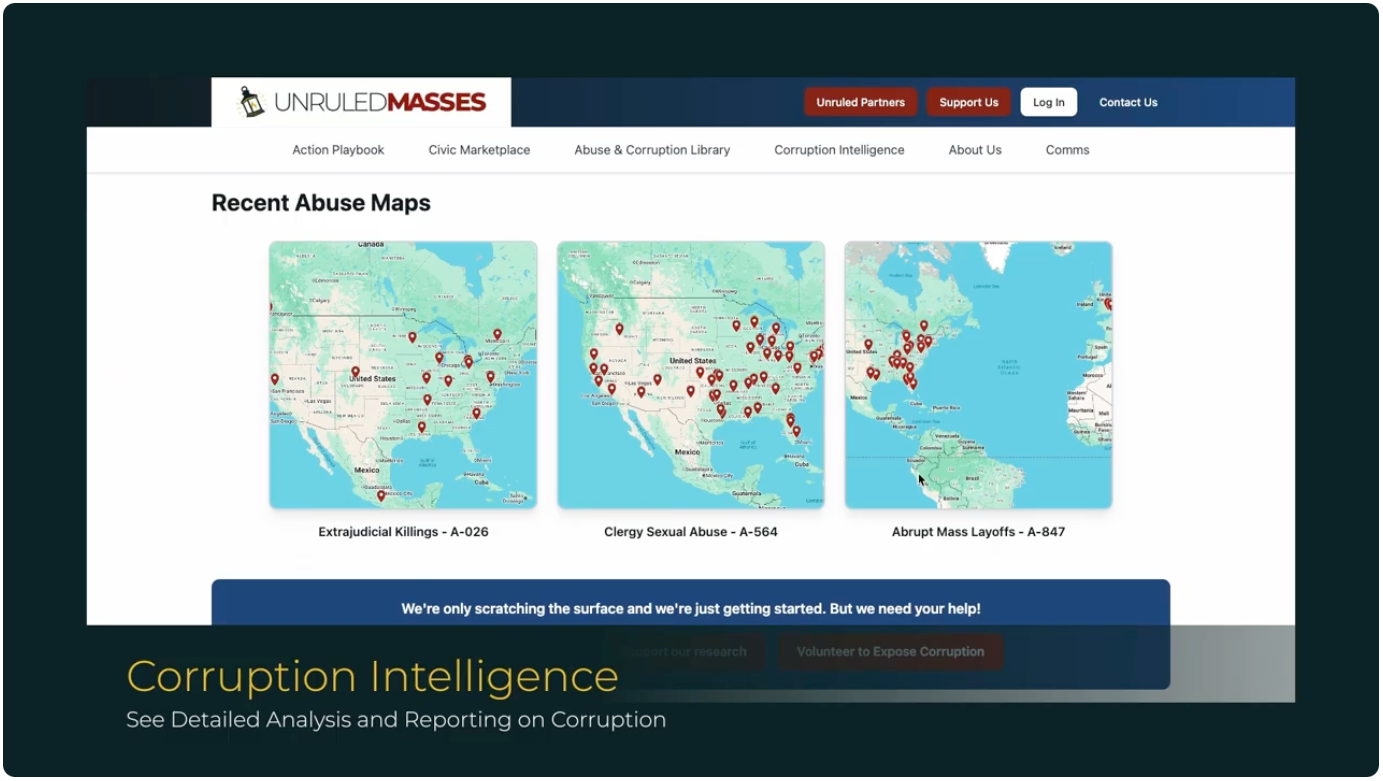Click the Unruled Masses lantern logo icon

251,102
